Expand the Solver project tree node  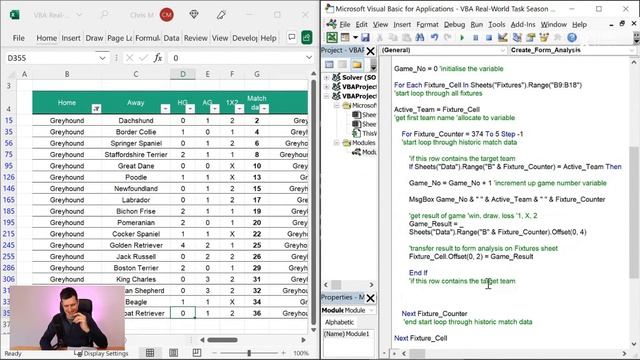click(326, 77)
